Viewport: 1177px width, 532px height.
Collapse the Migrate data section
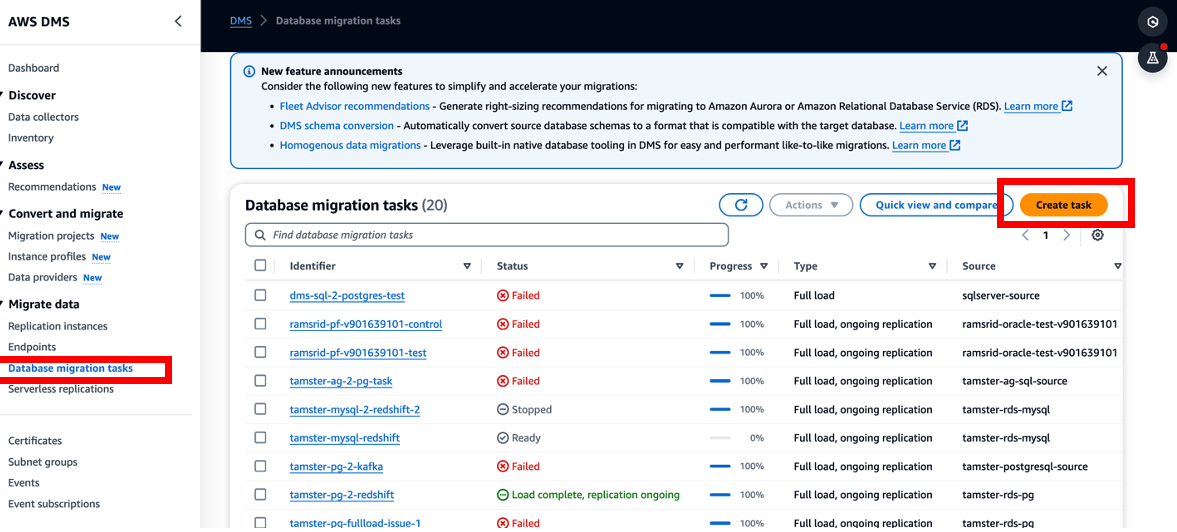point(2,304)
